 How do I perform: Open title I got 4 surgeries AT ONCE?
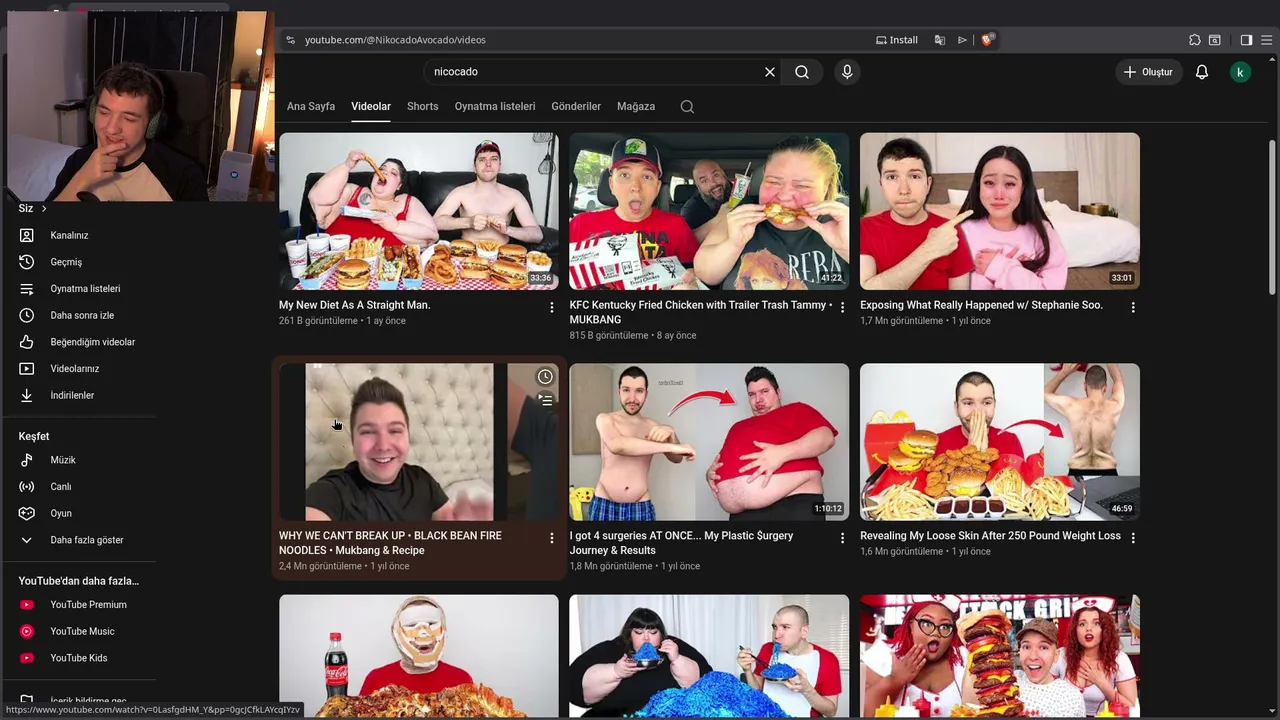click(681, 543)
